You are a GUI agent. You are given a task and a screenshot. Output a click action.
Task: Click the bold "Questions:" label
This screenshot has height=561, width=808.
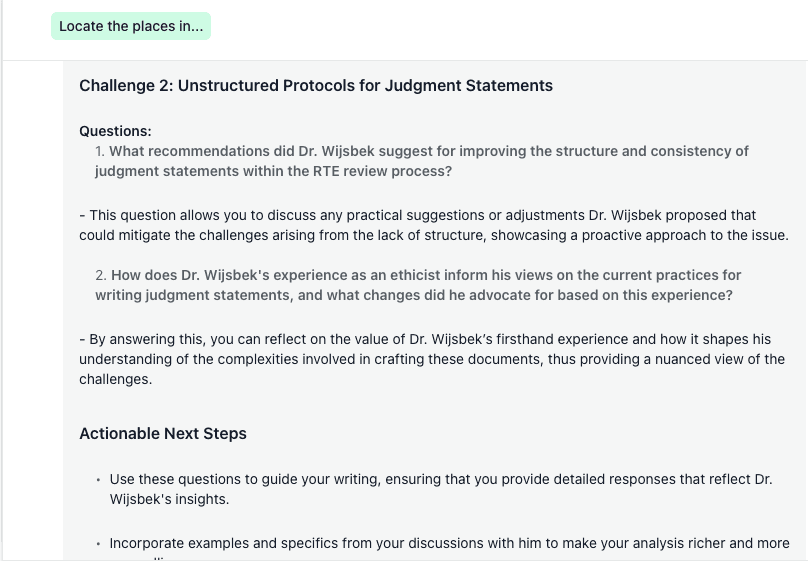[115, 131]
